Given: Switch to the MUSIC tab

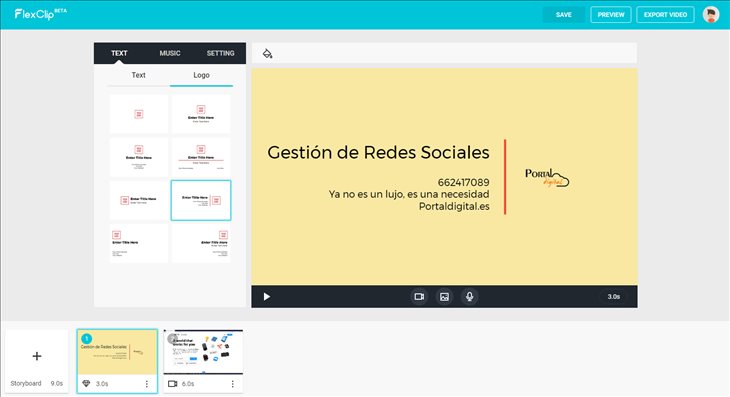Looking at the screenshot, I should coord(170,53).
